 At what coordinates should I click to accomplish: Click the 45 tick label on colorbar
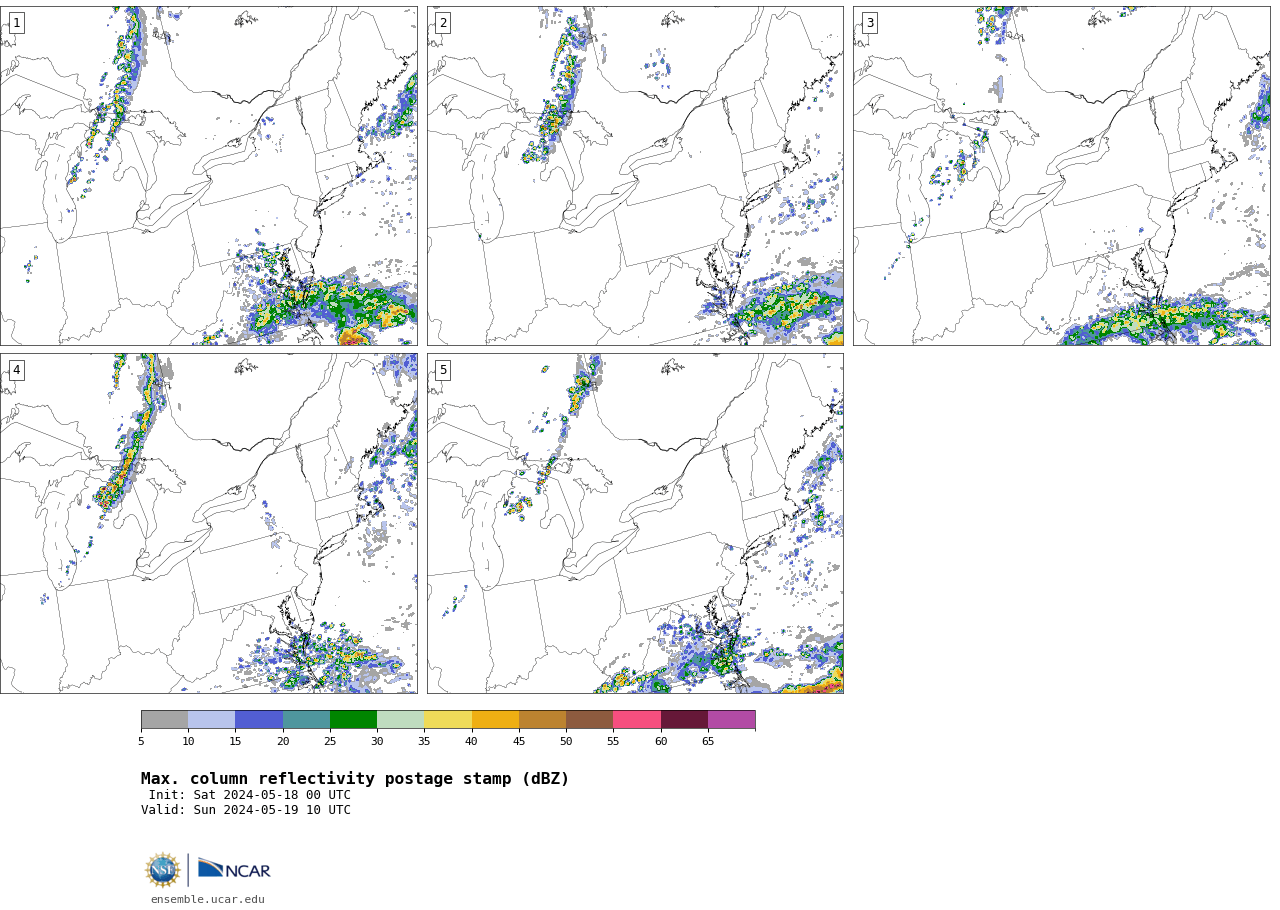coord(519,741)
